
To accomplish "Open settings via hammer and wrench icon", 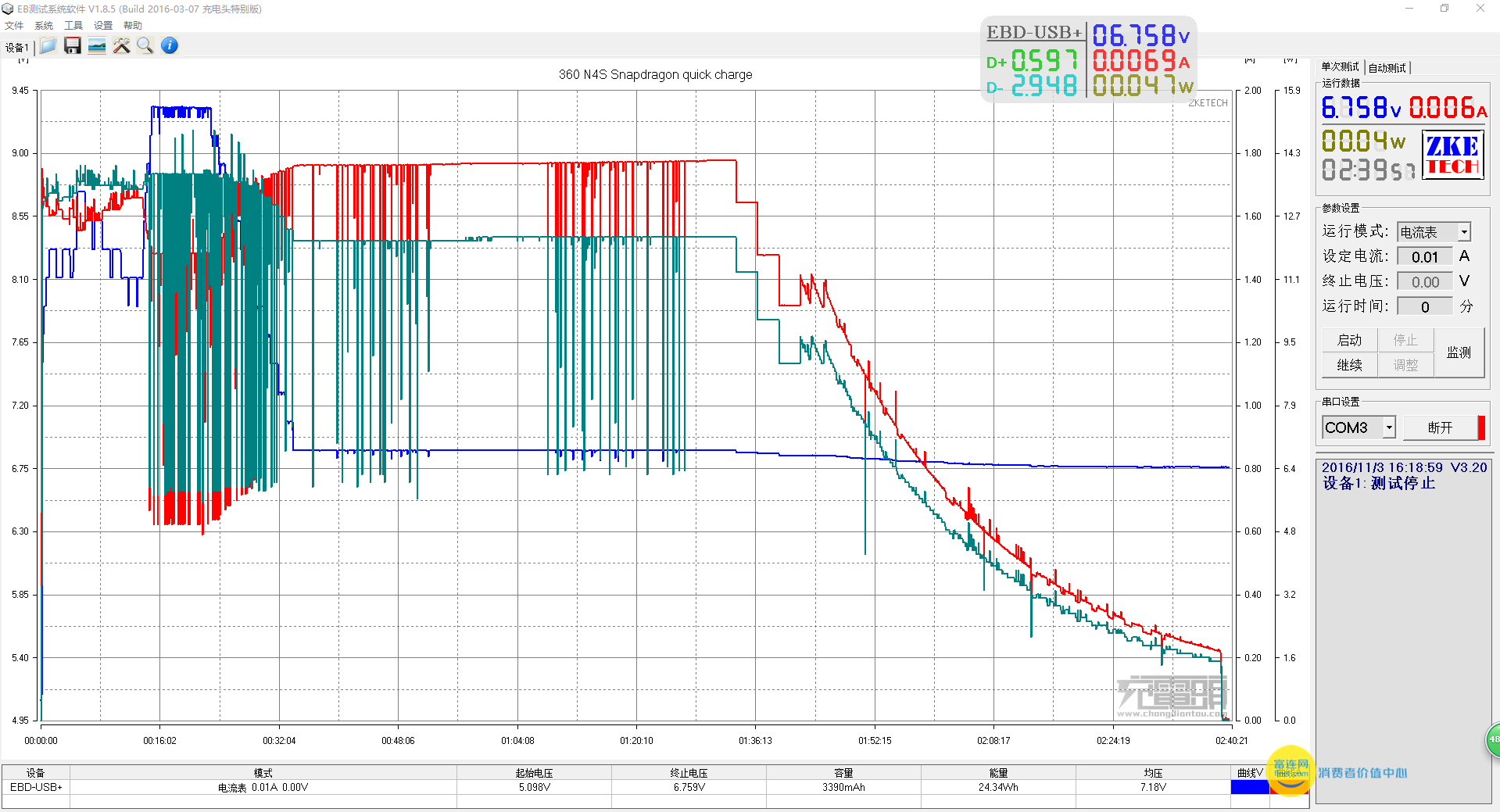I will click(x=121, y=45).
